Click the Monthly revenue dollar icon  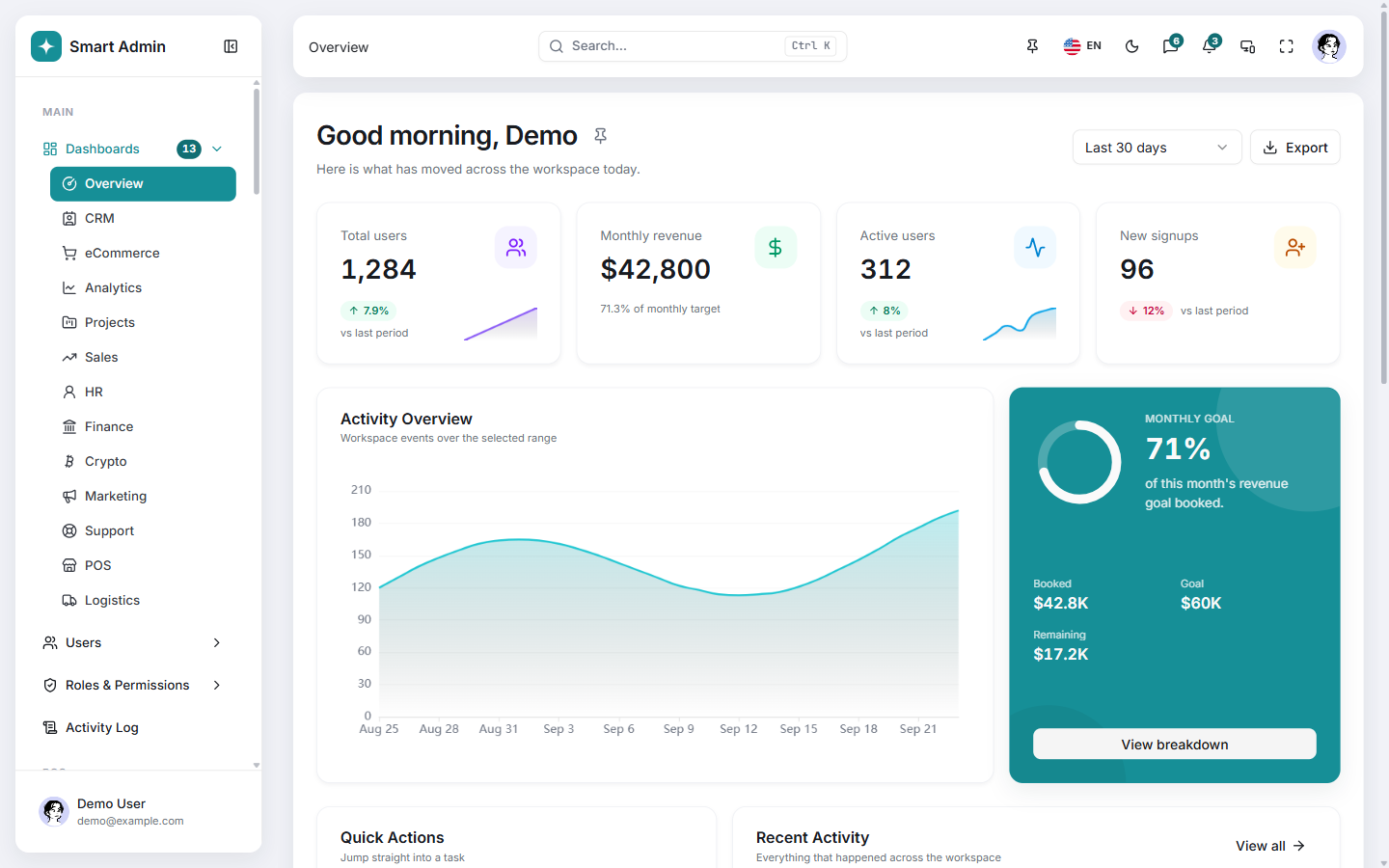tap(776, 248)
